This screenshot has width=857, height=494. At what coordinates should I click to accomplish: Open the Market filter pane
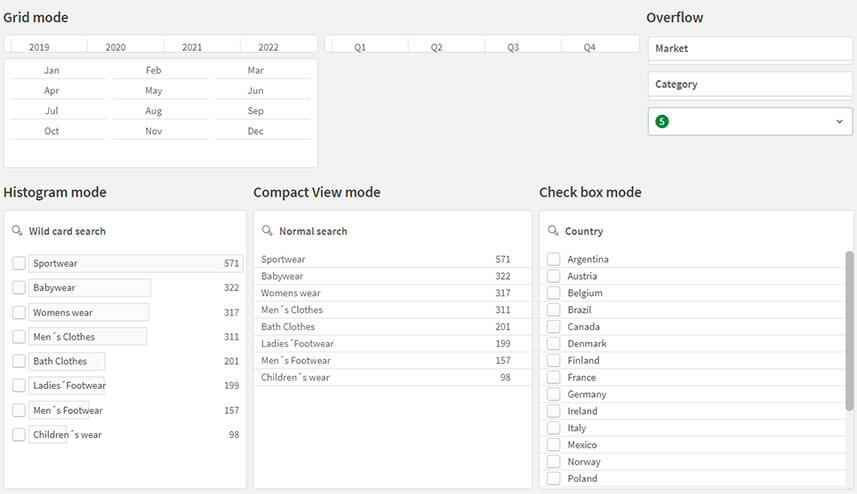click(x=750, y=49)
